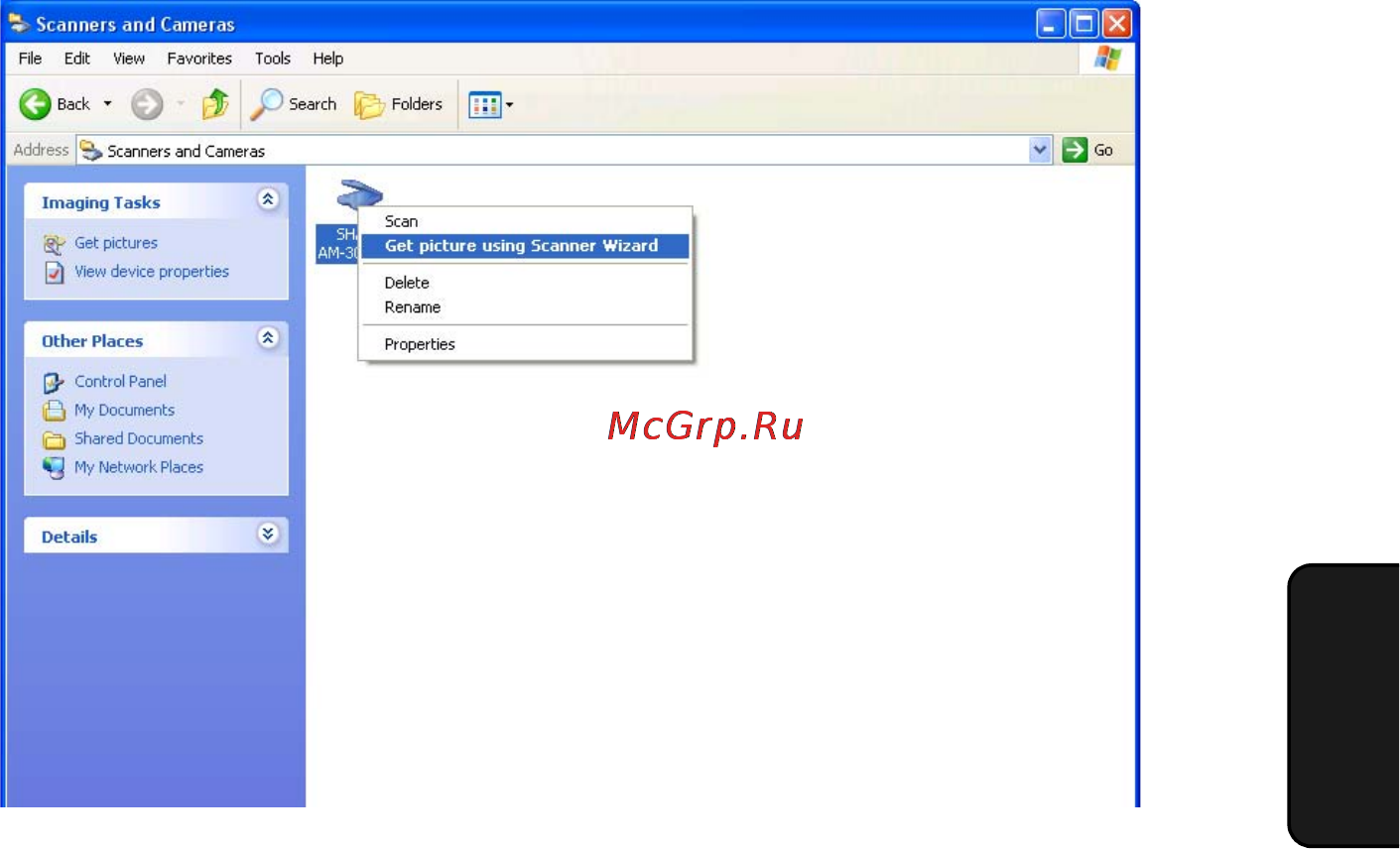The width and height of the screenshot is (1400, 849).
Task: Open Shared Documents link
Action: [x=139, y=438]
